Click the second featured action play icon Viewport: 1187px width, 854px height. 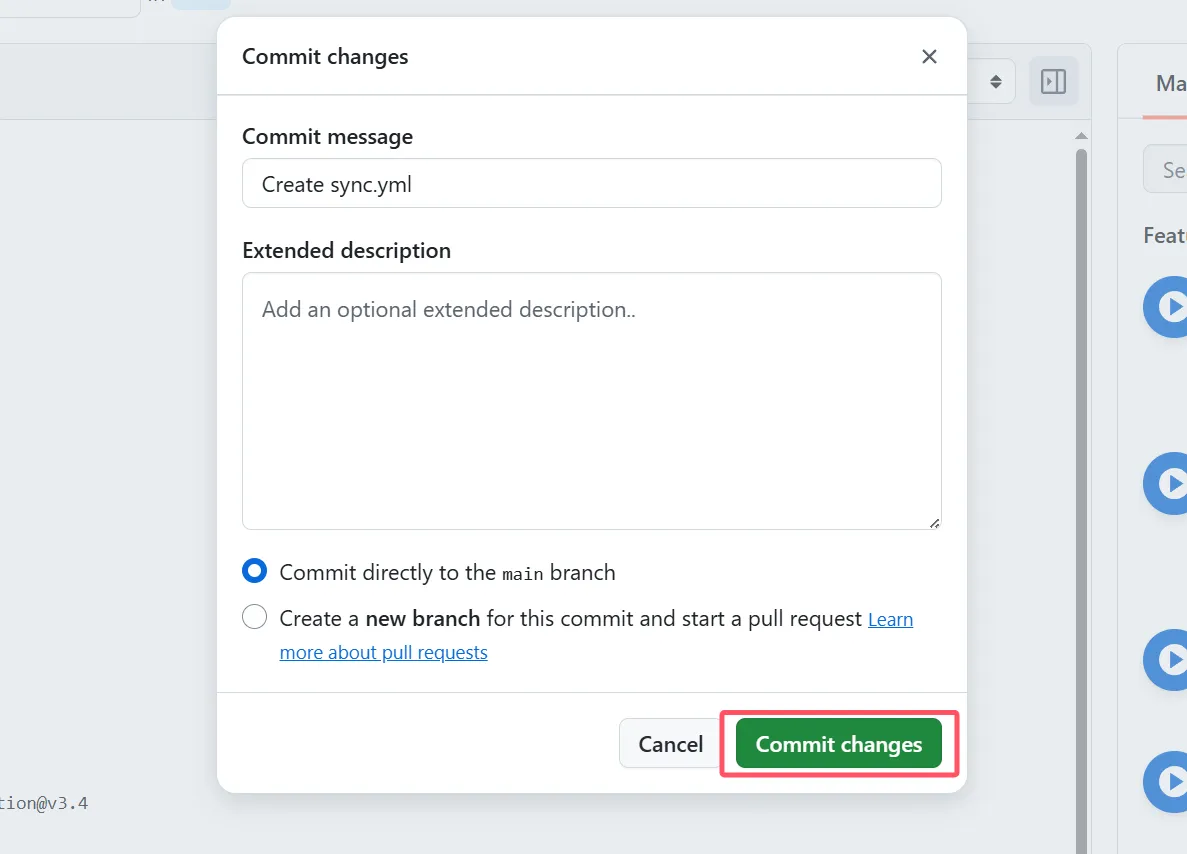click(x=1169, y=484)
